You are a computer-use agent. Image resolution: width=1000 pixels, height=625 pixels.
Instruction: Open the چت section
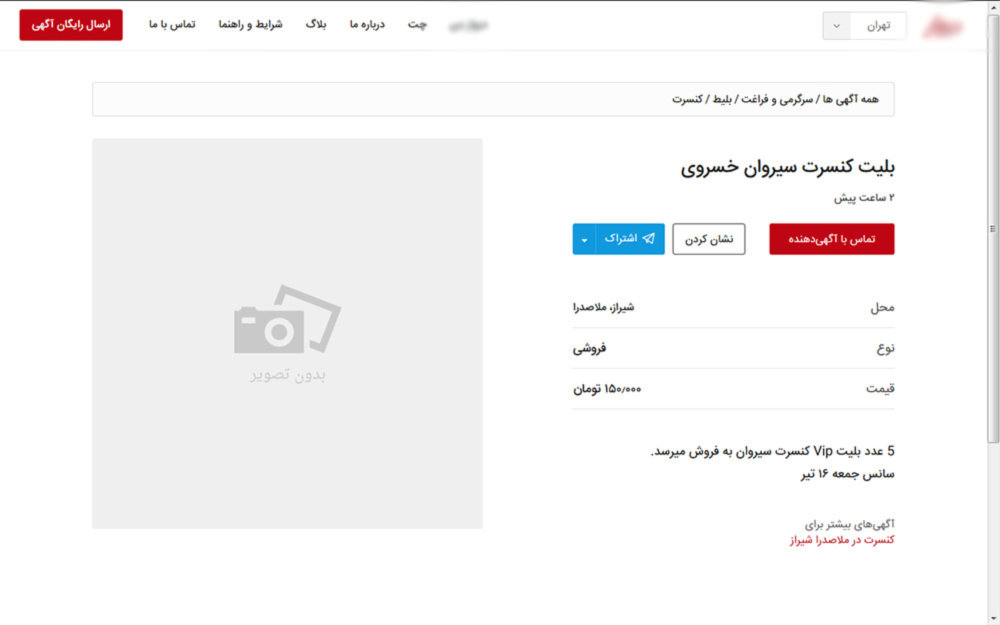point(418,24)
